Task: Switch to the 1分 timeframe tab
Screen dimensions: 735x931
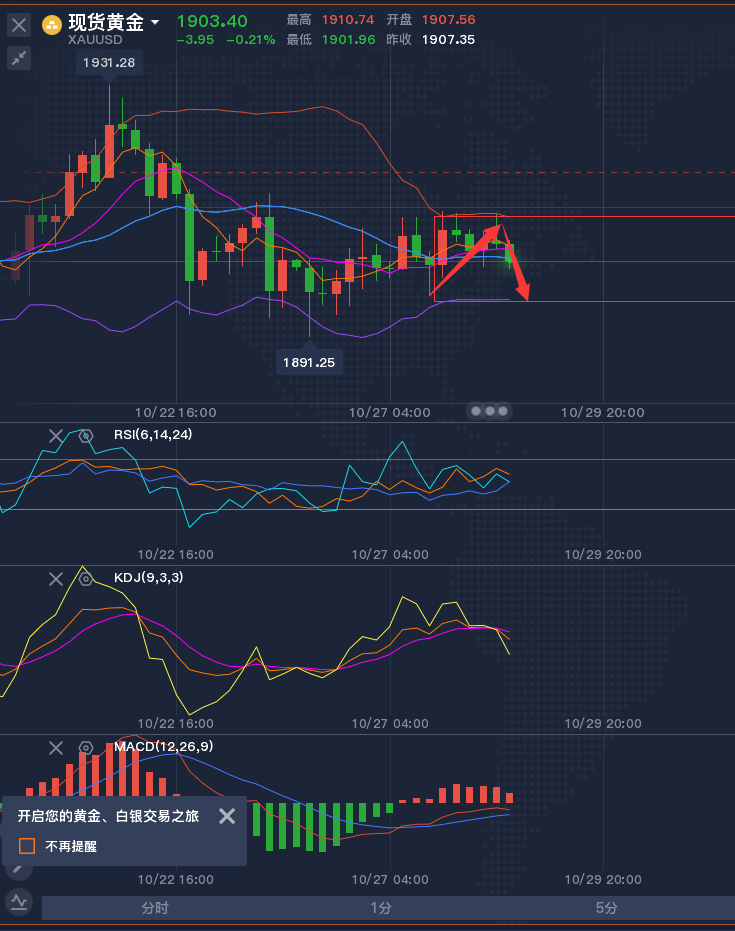Action: (381, 908)
